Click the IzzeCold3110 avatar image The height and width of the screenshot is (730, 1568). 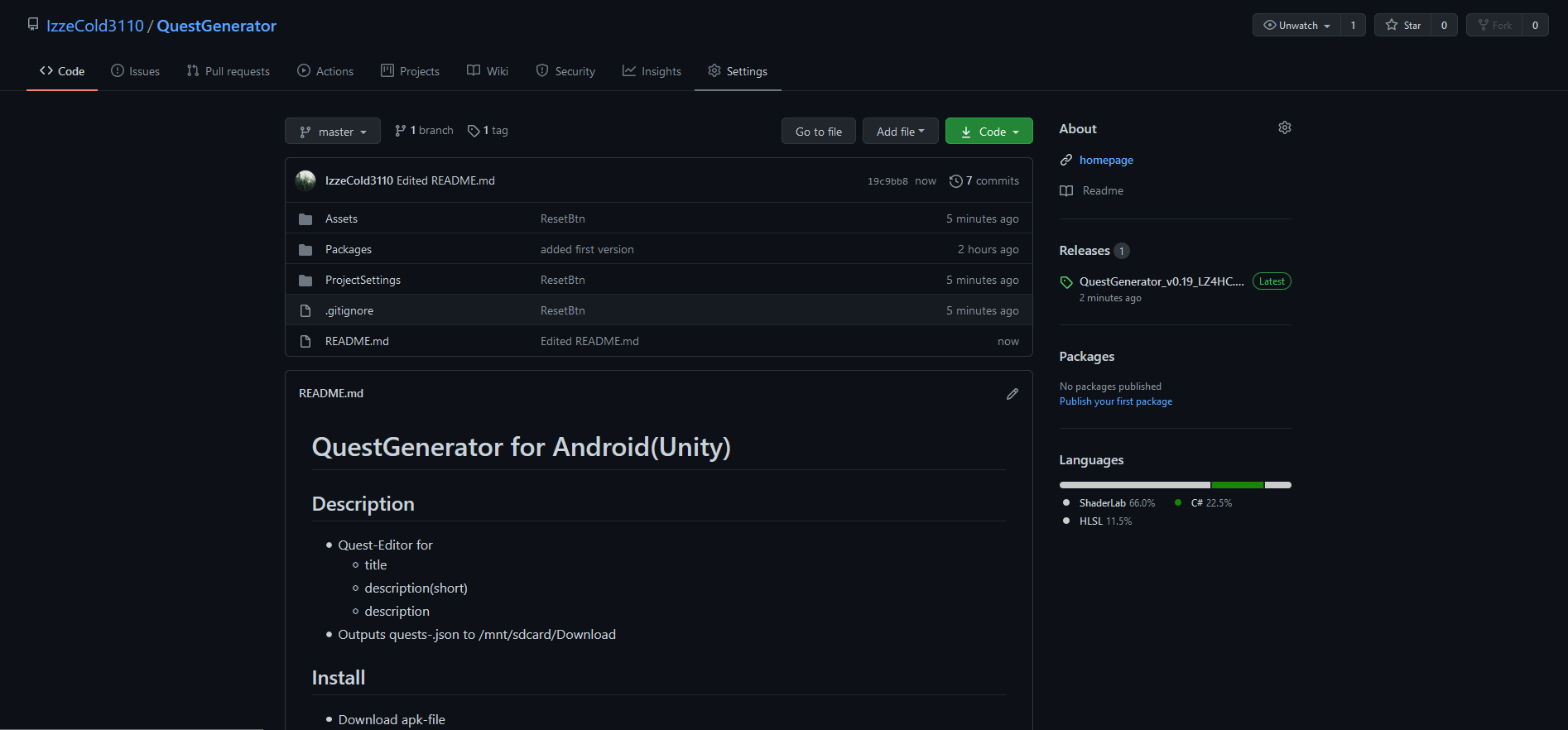[305, 180]
